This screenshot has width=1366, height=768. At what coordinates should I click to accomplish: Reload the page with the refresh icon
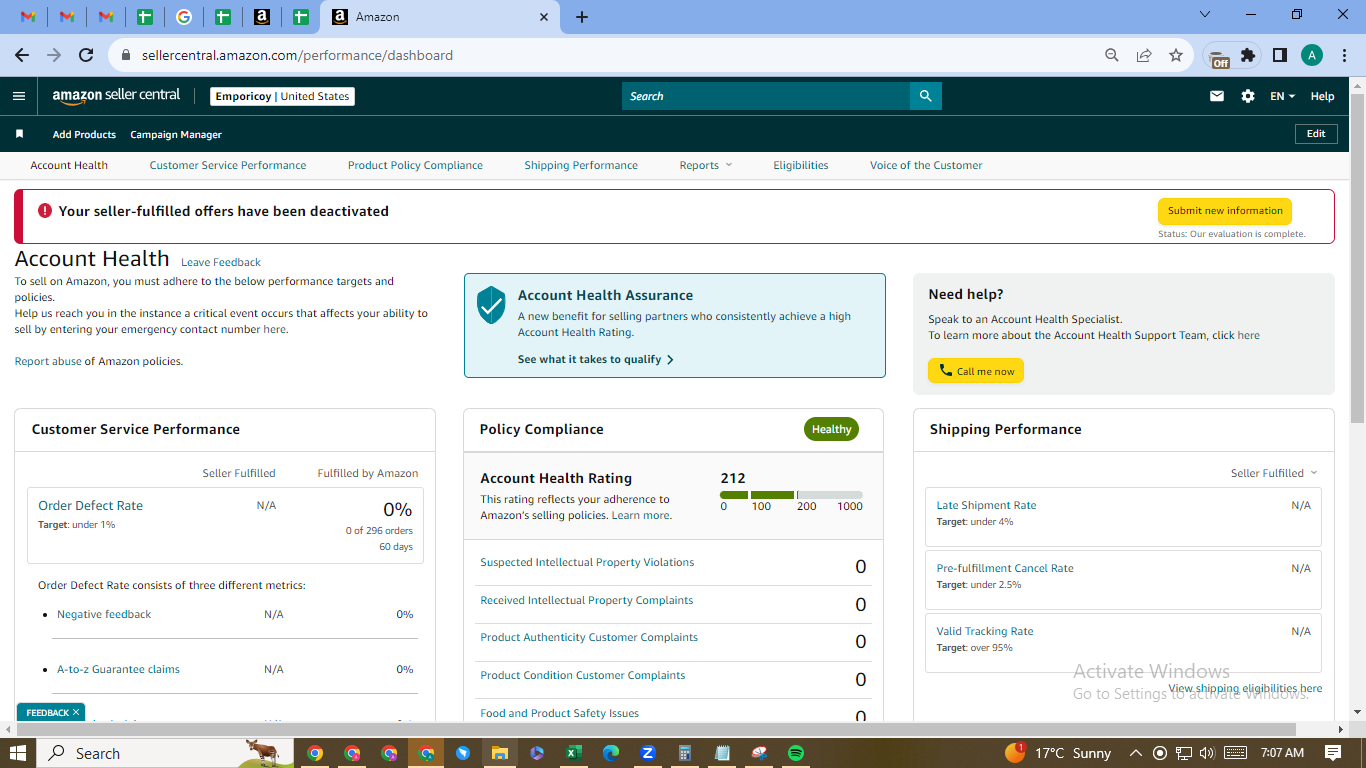[86, 55]
